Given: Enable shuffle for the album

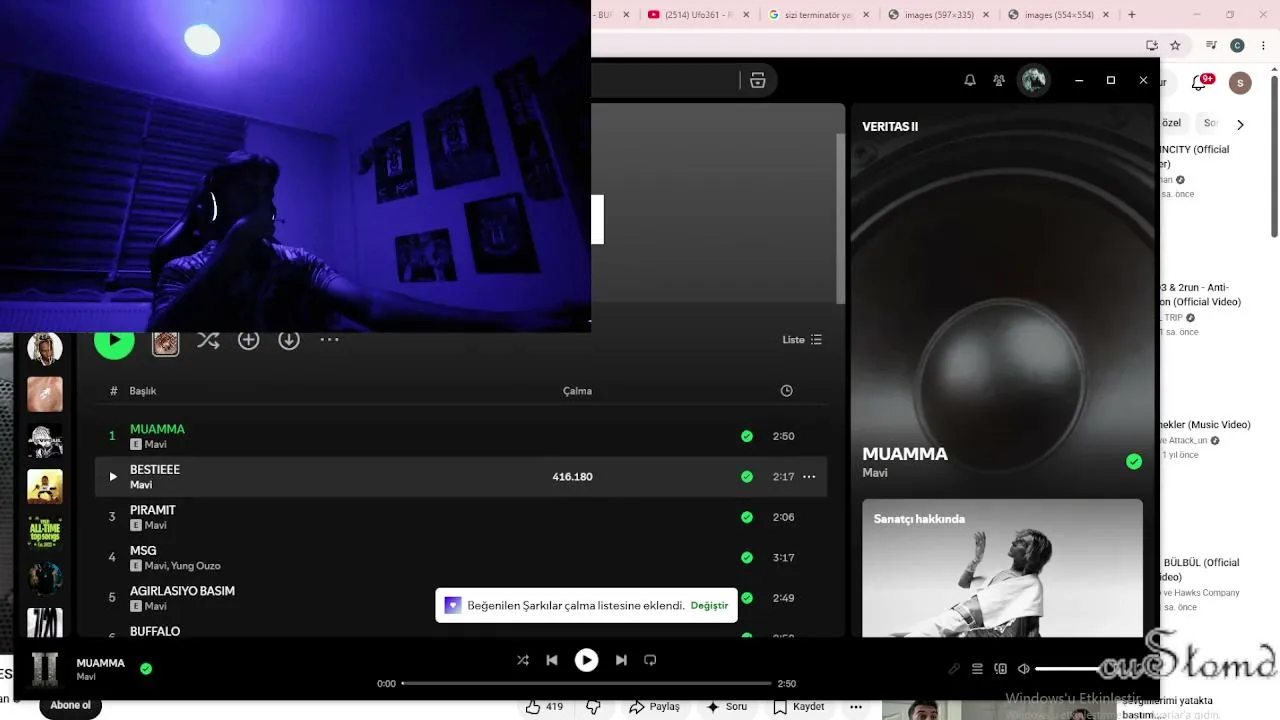Looking at the screenshot, I should click(208, 340).
